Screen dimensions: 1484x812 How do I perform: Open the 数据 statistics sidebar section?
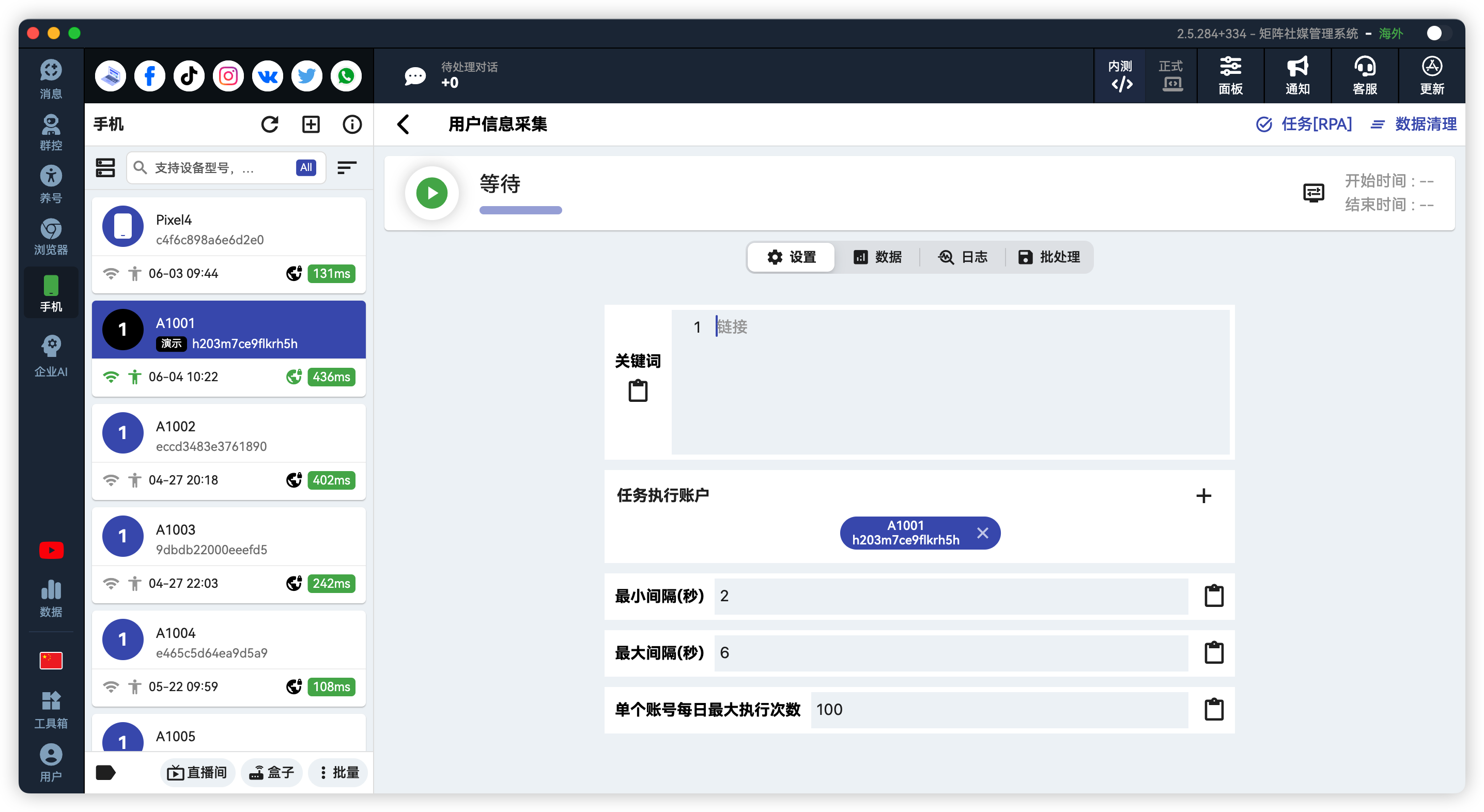pos(51,598)
